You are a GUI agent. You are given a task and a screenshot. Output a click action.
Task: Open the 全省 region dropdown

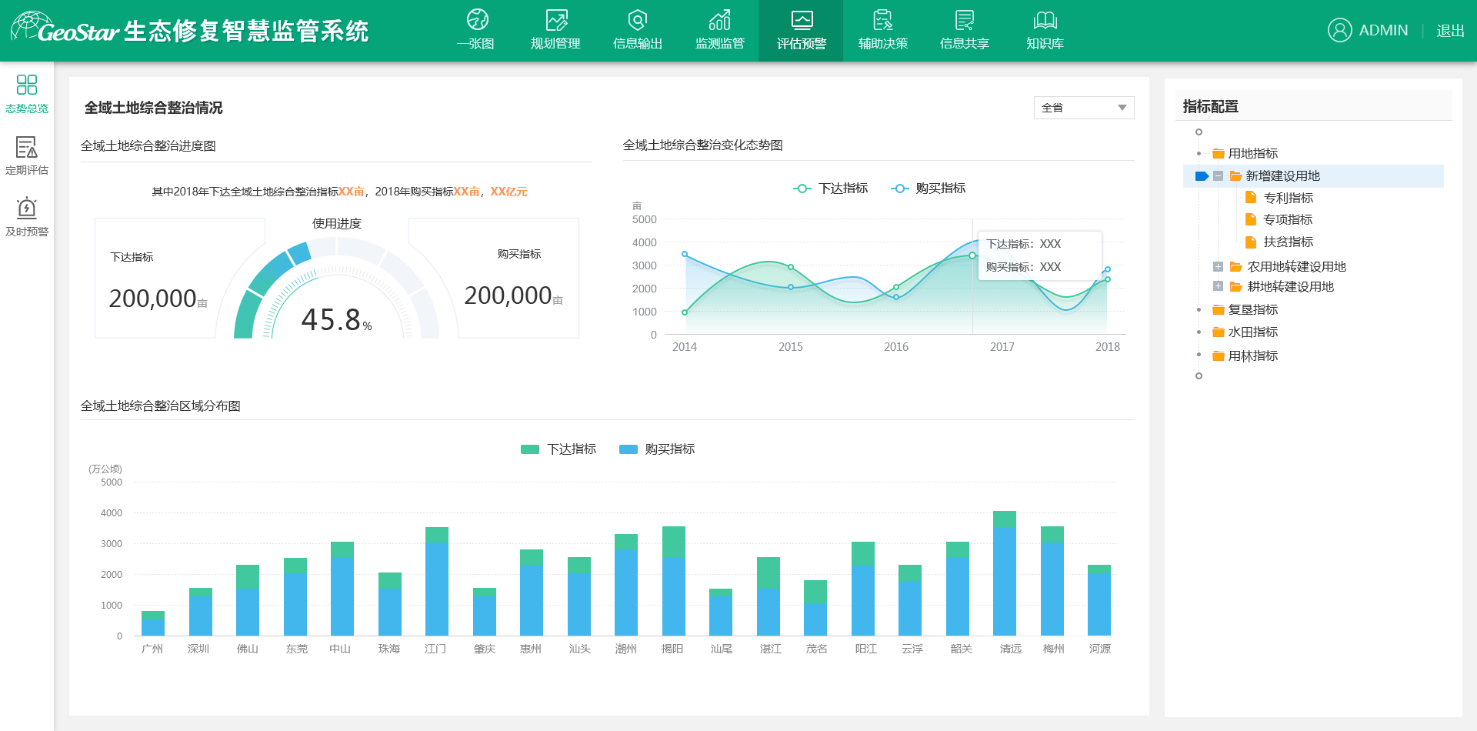1084,107
